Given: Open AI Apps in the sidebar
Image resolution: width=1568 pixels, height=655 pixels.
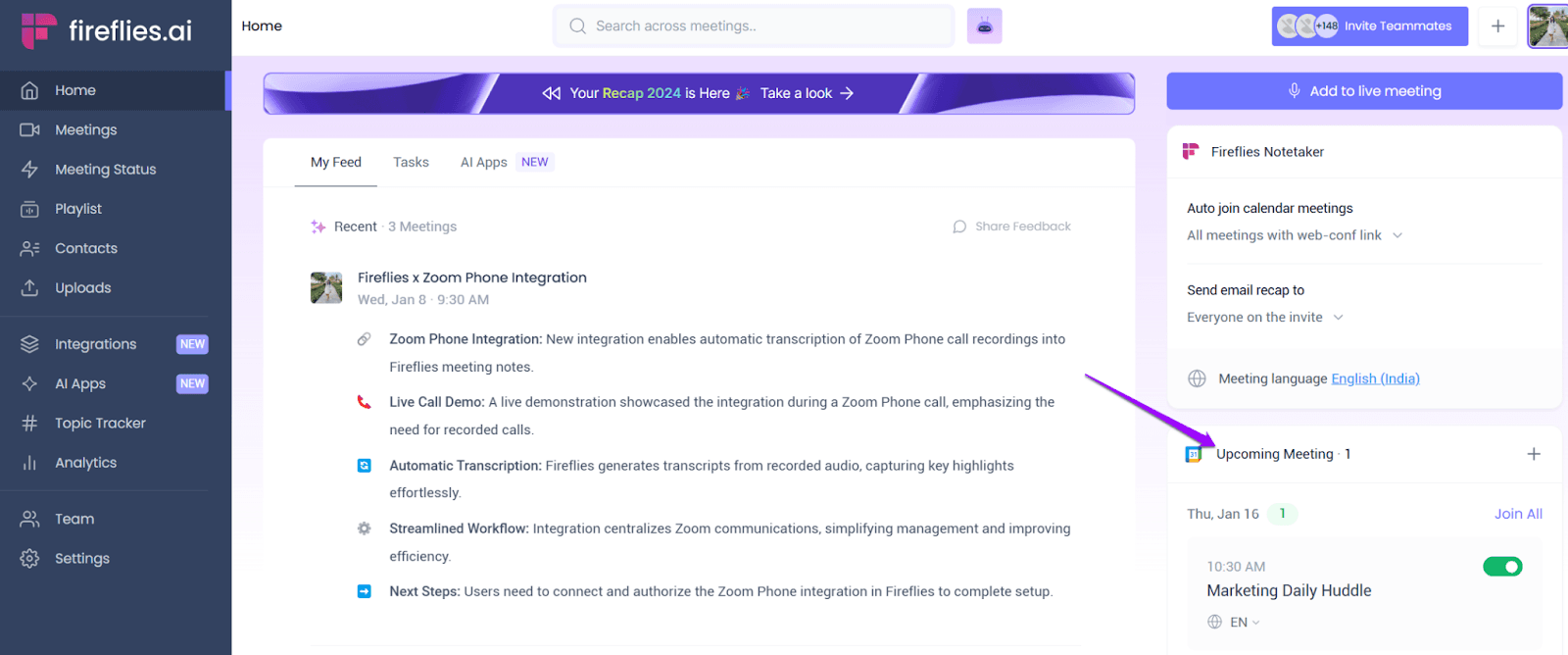Looking at the screenshot, I should [114, 383].
